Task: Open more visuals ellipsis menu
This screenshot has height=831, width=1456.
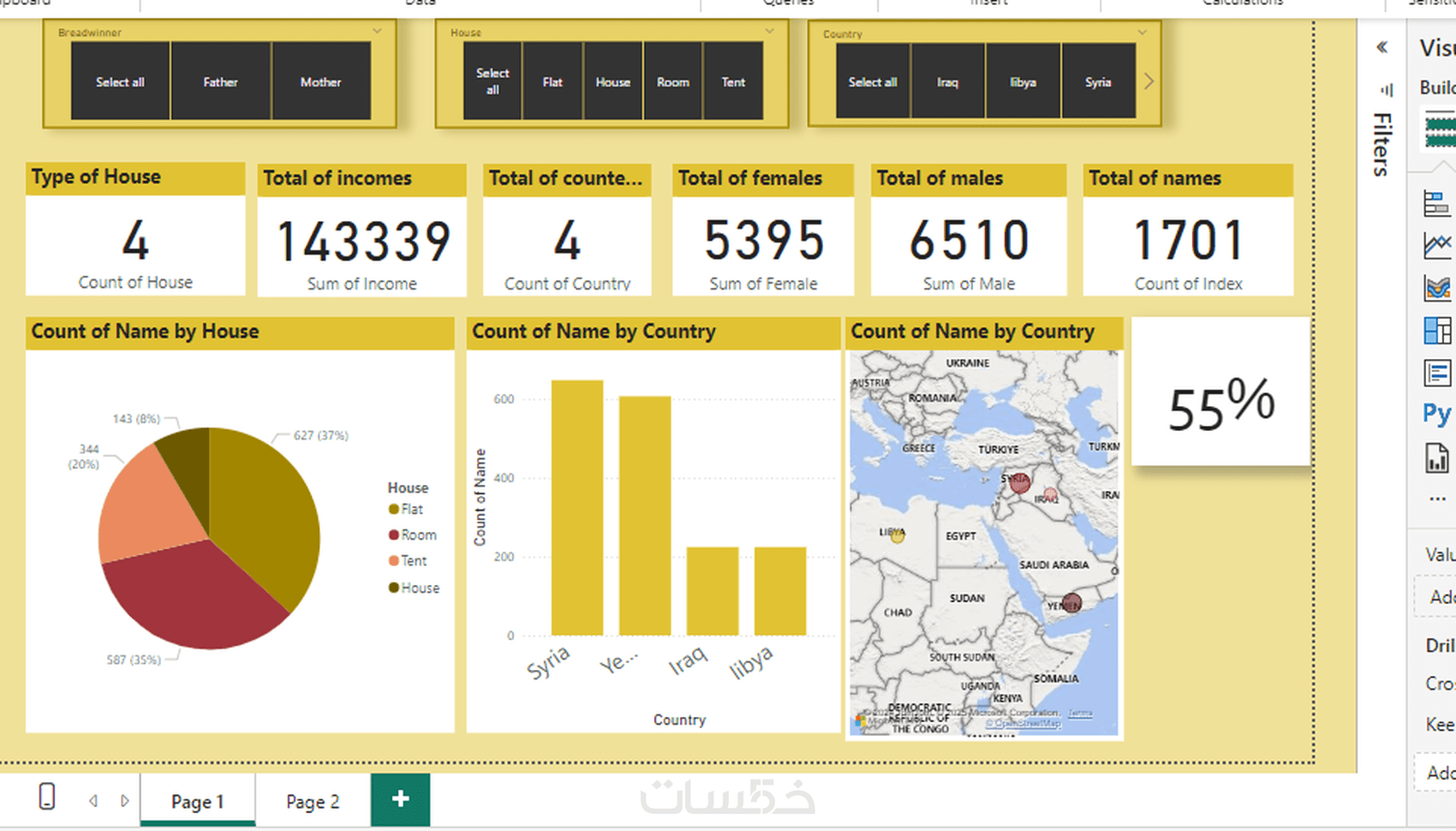Action: (1437, 499)
